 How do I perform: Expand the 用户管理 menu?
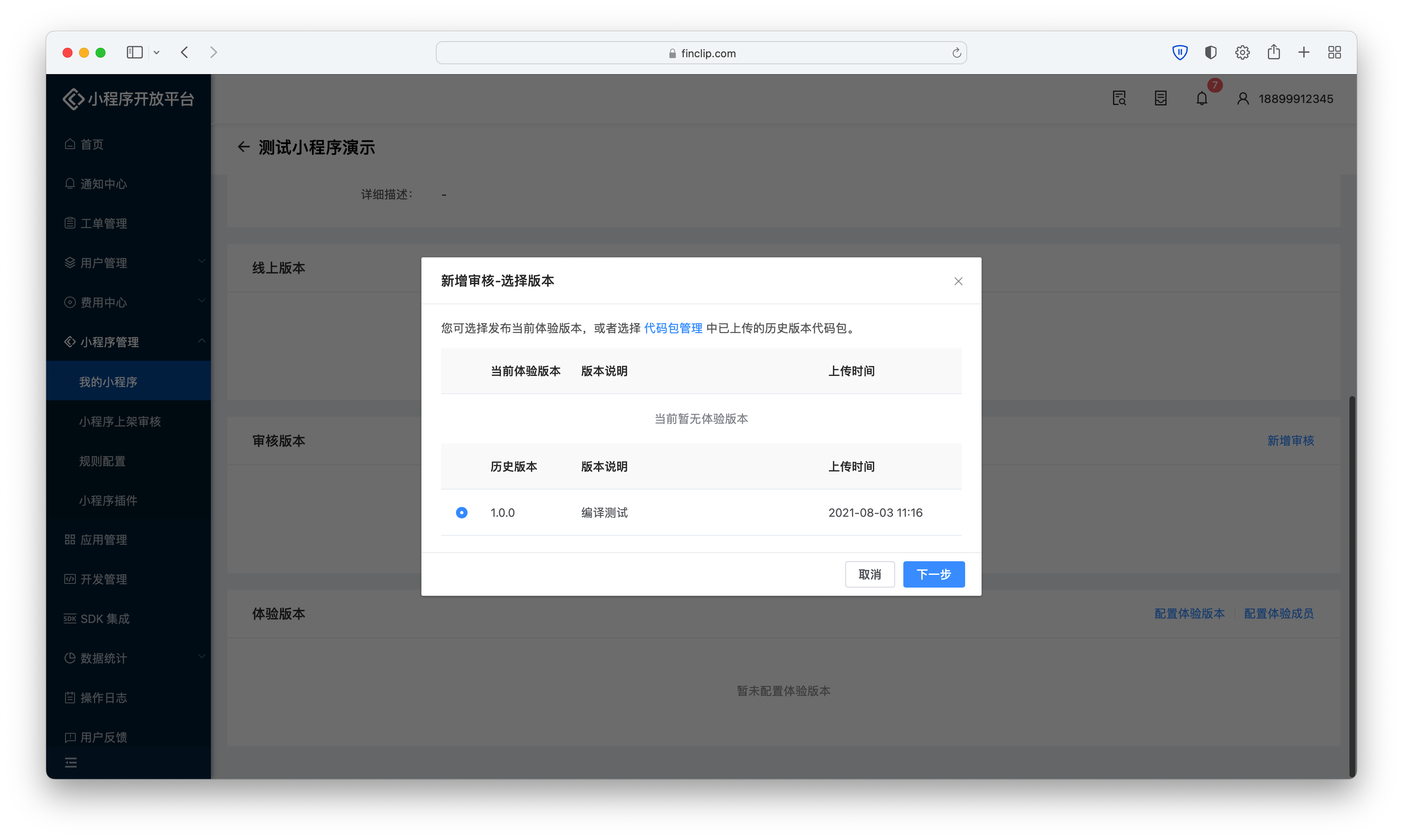click(x=129, y=263)
